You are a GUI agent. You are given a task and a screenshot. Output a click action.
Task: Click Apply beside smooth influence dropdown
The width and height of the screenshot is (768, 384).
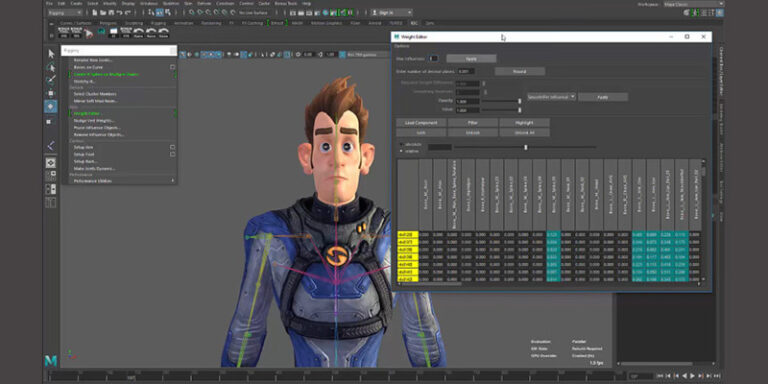[603, 97]
